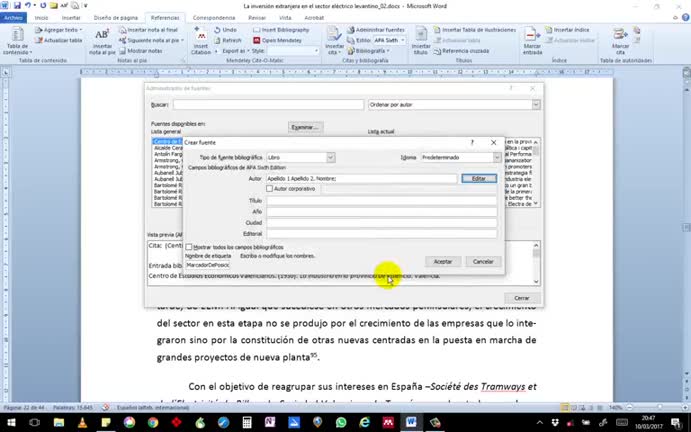This screenshot has width=691, height=432.
Task: Open Chrome from the Windows taskbar
Action: click(x=153, y=422)
